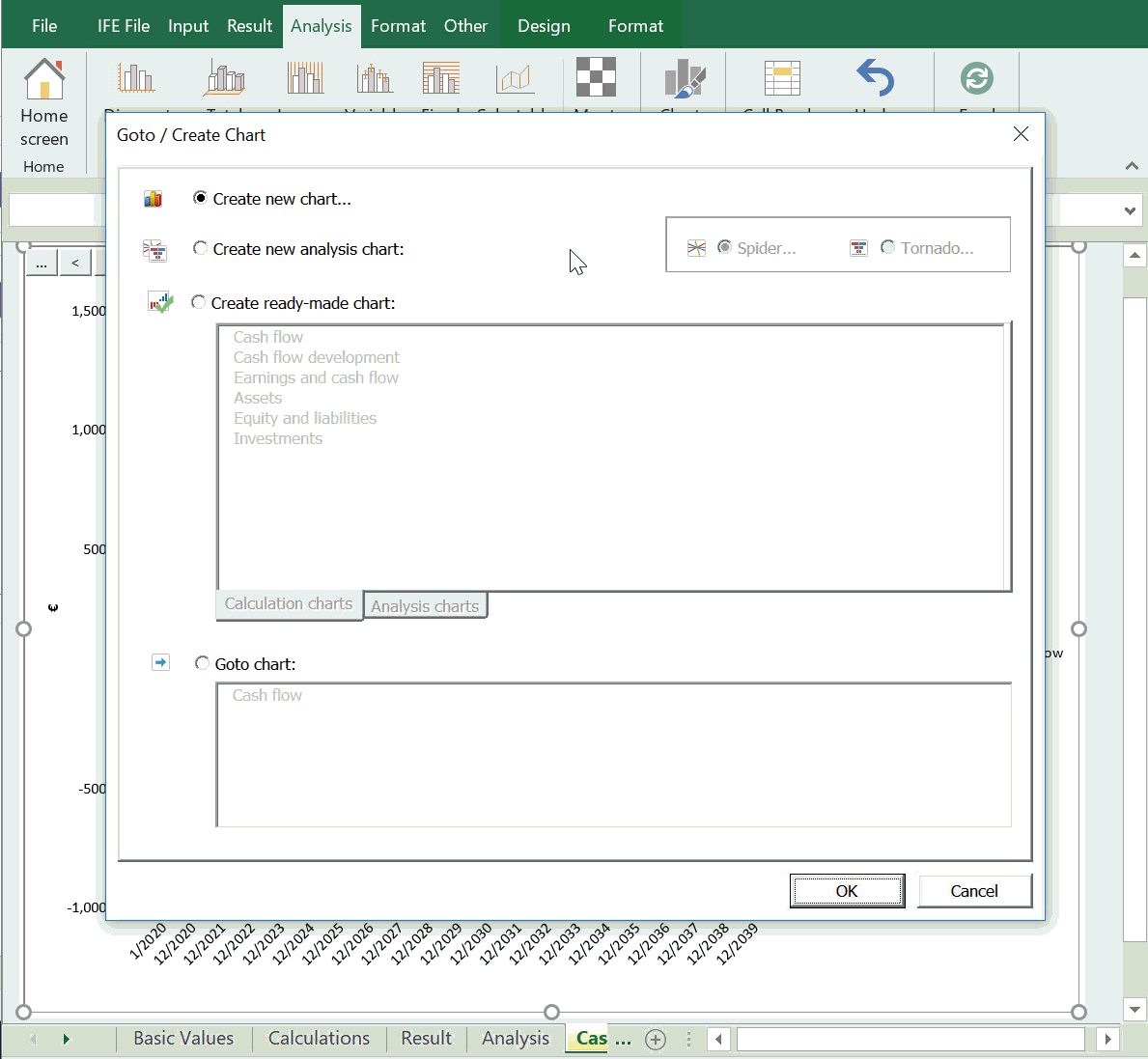Switch to Calculation charts tab

tap(289, 603)
